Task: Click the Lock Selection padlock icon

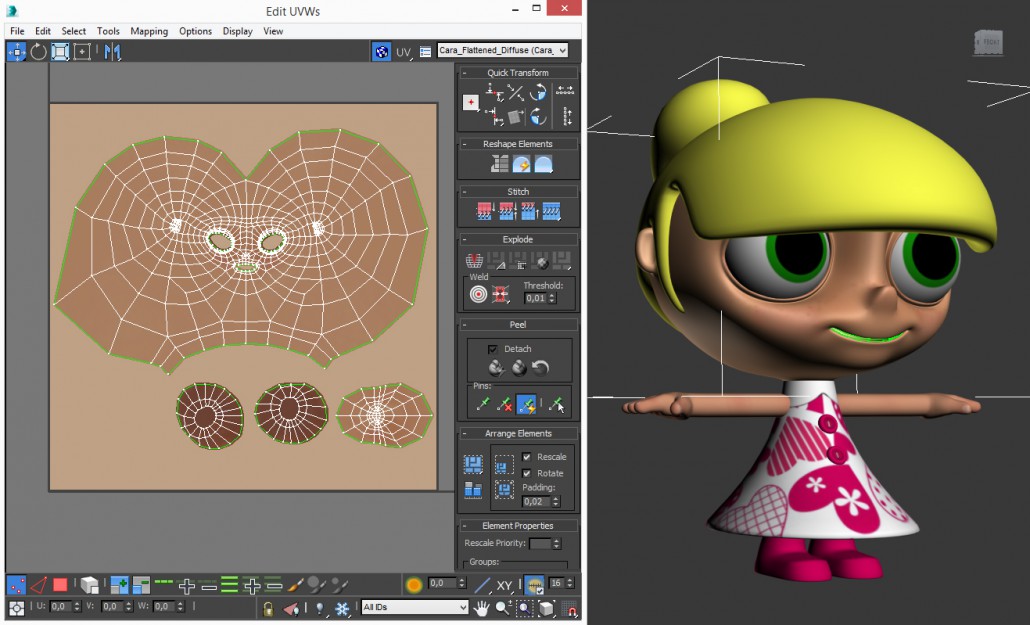Action: [x=268, y=608]
